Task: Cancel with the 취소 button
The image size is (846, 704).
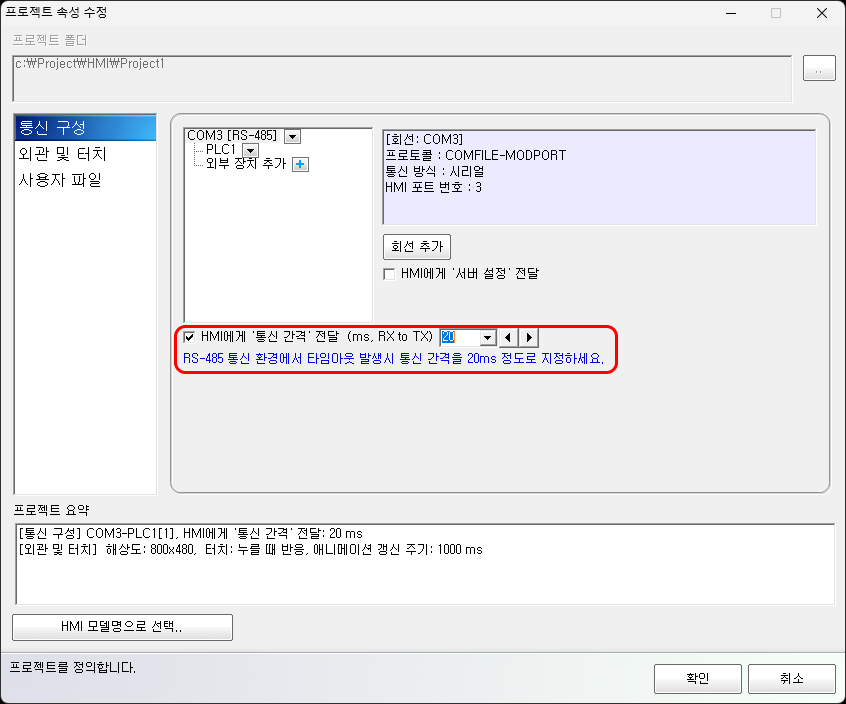Action: click(x=791, y=678)
